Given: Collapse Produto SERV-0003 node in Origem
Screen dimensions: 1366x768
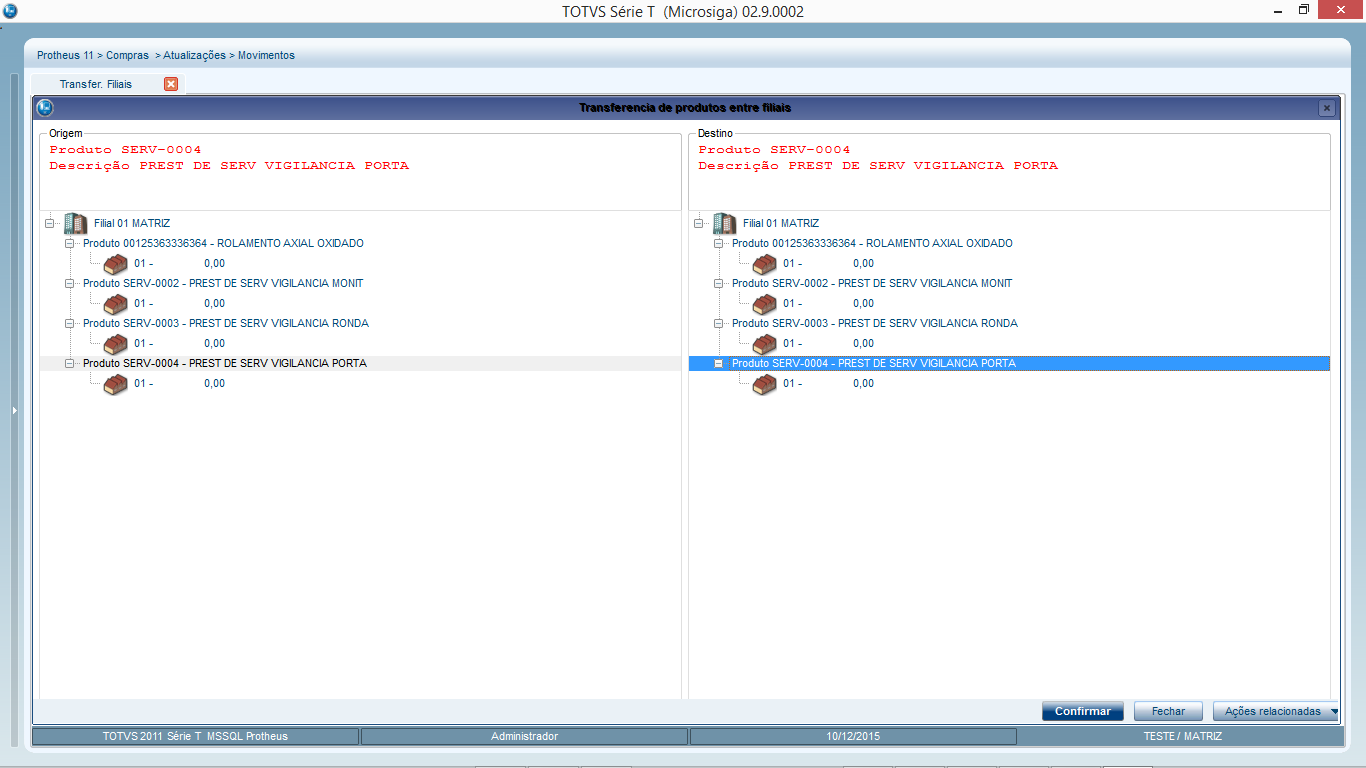Looking at the screenshot, I should pyautogui.click(x=70, y=323).
